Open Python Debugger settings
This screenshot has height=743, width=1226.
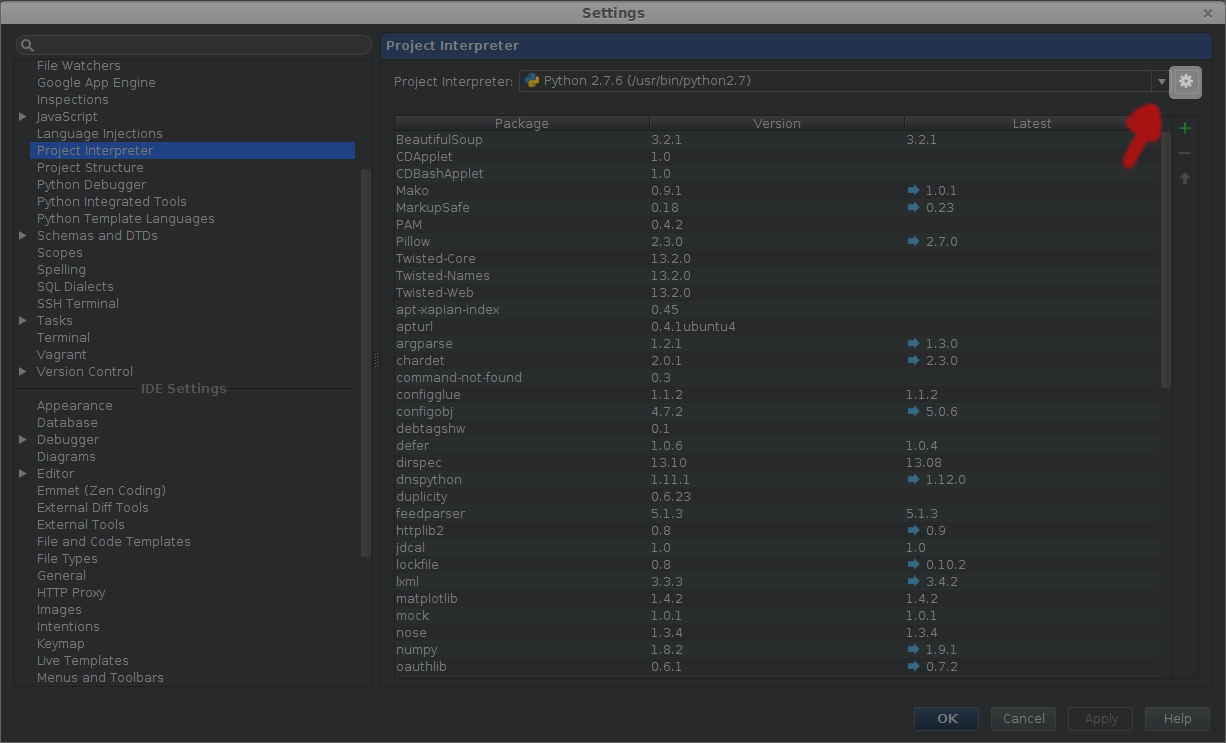coord(91,185)
